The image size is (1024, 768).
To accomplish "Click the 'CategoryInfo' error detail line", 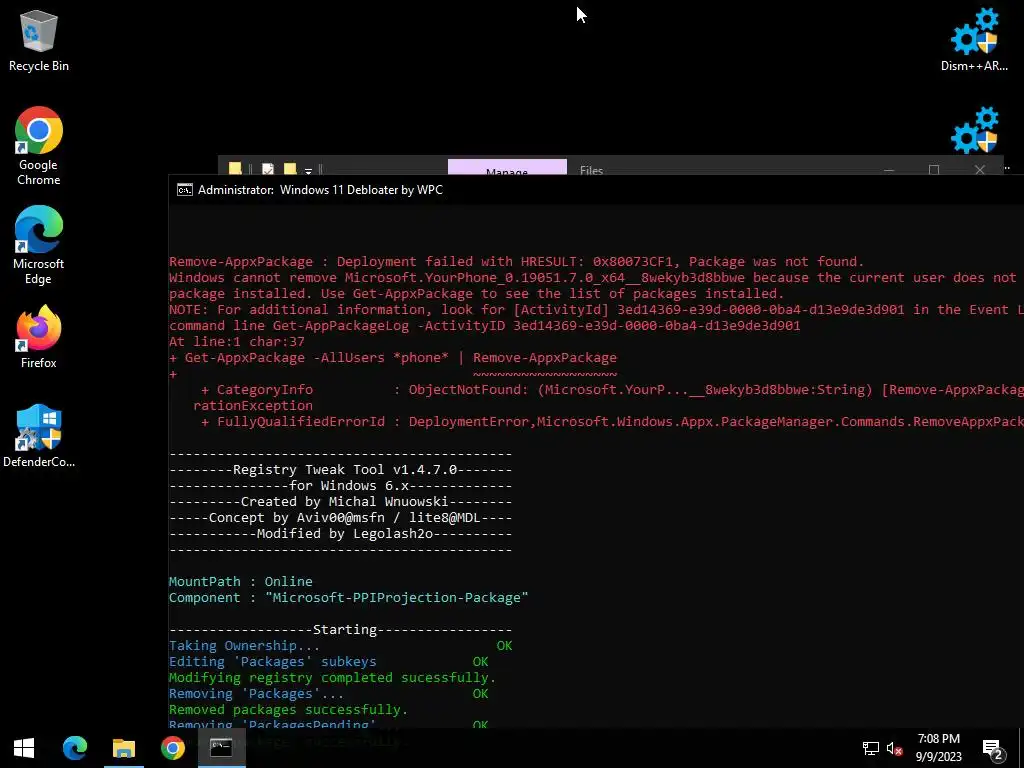I will (x=612, y=390).
